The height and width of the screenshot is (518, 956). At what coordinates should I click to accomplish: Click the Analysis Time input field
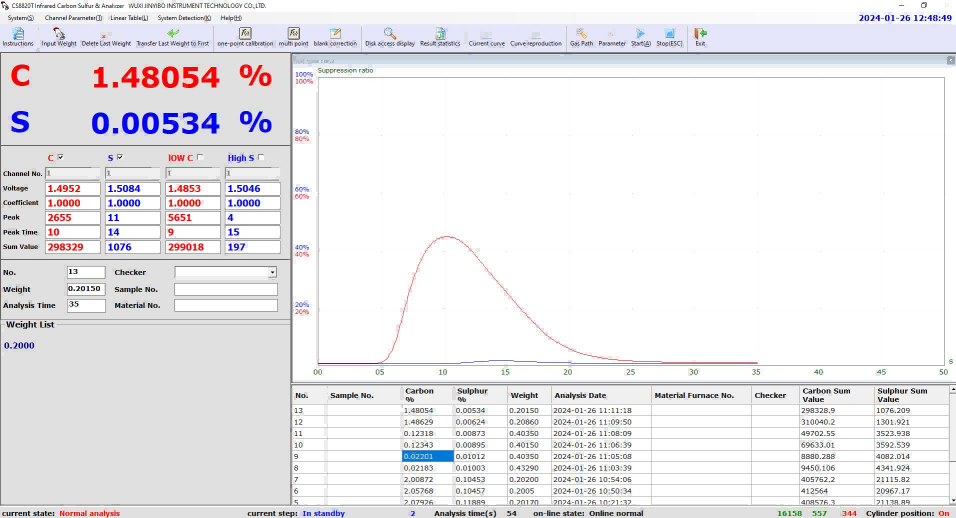(86, 305)
